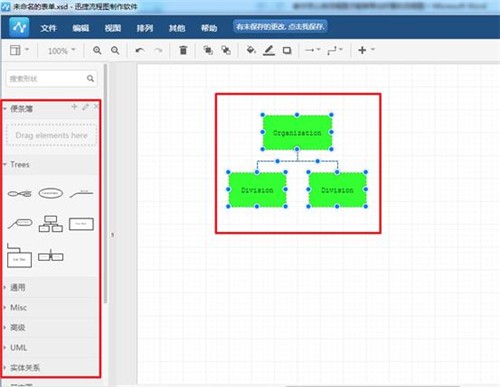Choose line color pencil icon
This screenshot has height=387, width=500.
click(269, 50)
